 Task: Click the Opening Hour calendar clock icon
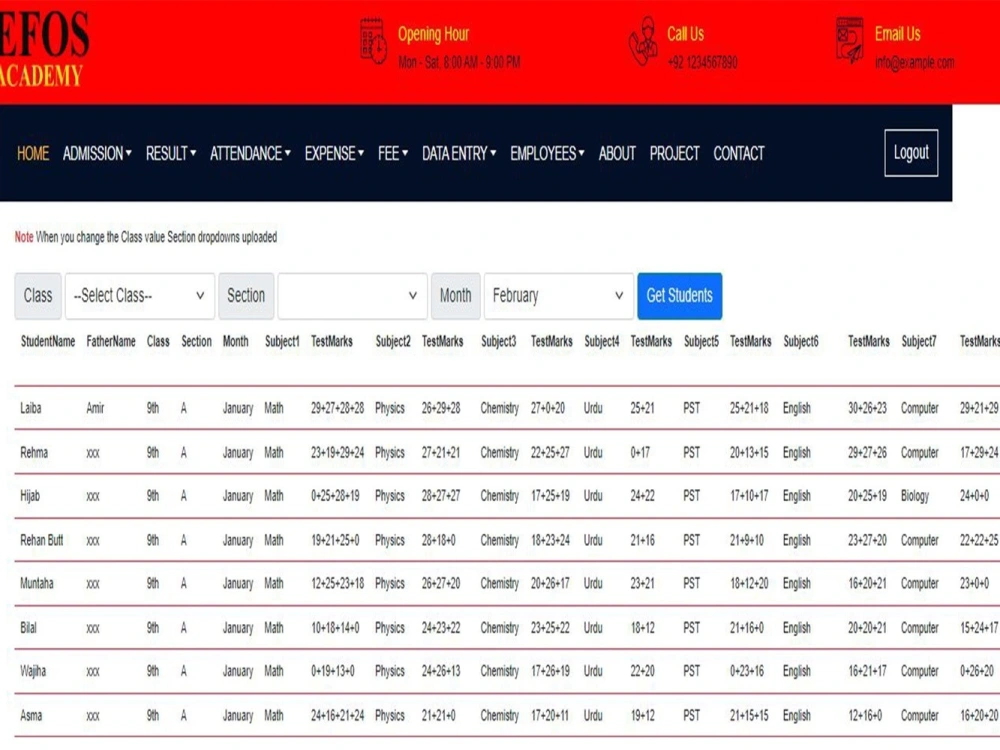[x=373, y=41]
